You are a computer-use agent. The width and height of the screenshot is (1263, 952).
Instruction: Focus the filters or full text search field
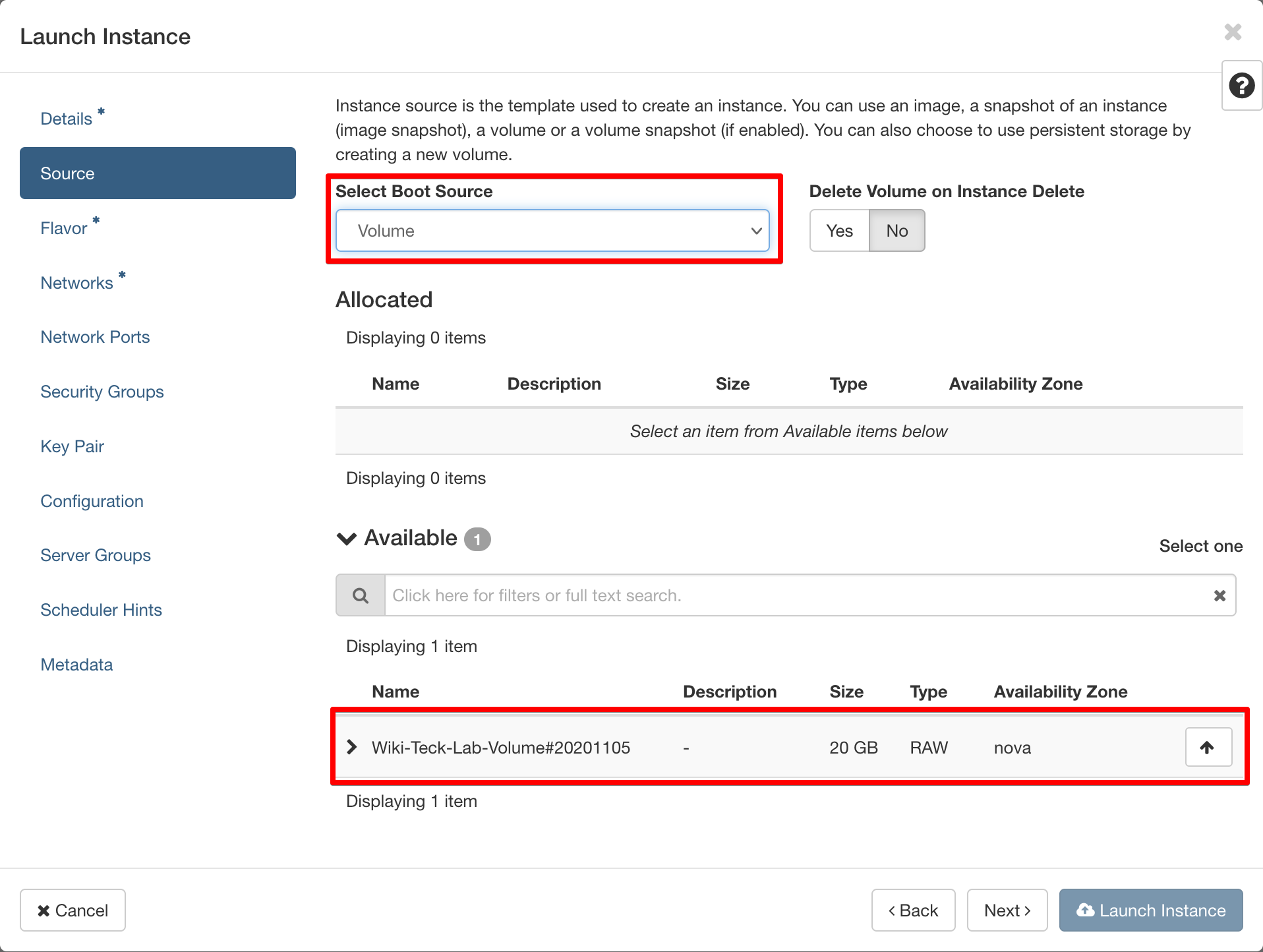coord(791,595)
